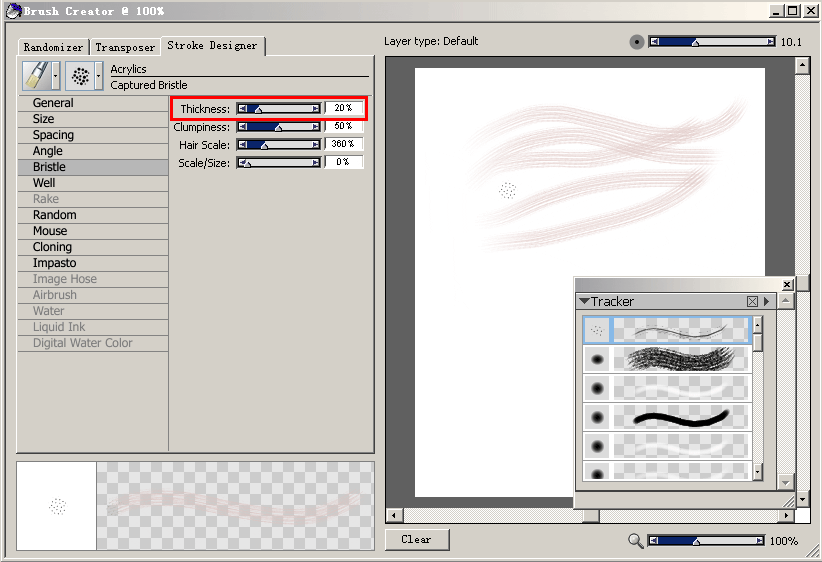The width and height of the screenshot is (822, 562).
Task: Click the Clumpiness 50% value field
Action: [343, 126]
